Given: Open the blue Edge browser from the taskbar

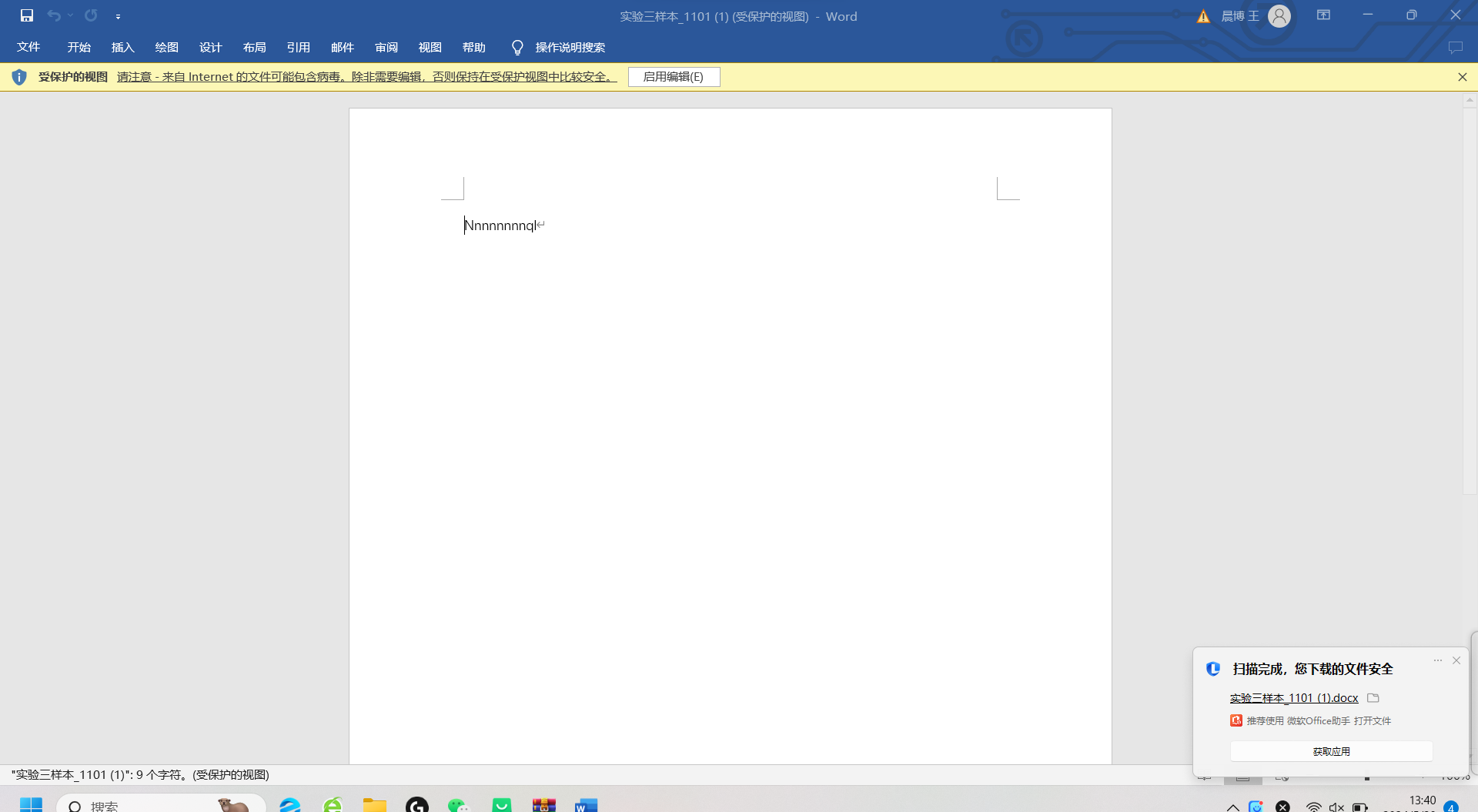Looking at the screenshot, I should coord(290,805).
